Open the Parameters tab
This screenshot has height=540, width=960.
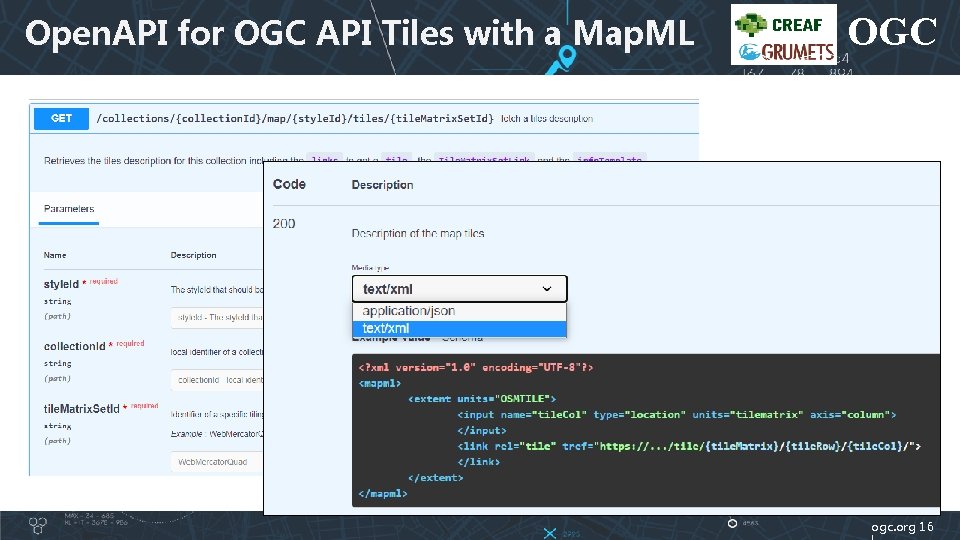[x=69, y=209]
